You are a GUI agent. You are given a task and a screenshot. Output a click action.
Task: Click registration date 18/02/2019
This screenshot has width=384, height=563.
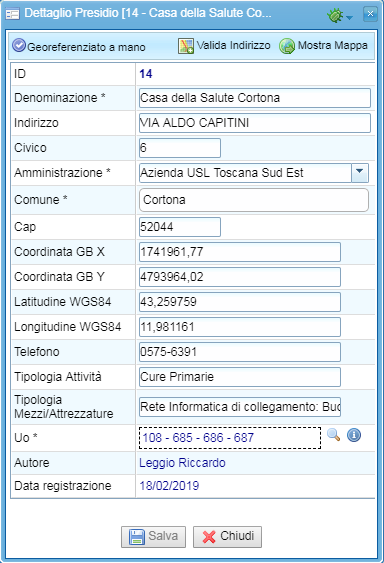click(x=169, y=486)
